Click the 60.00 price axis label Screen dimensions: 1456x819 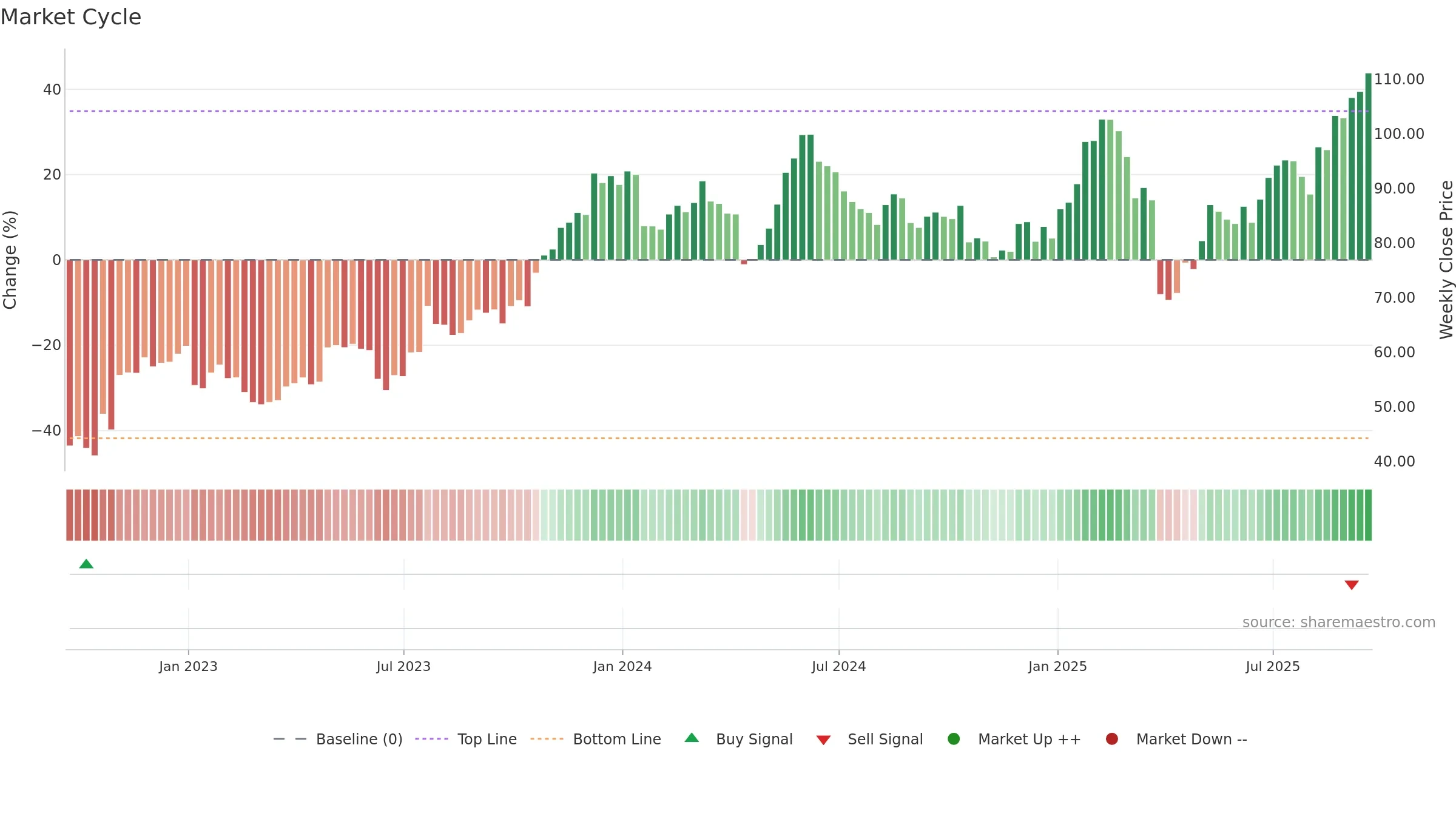[1395, 352]
